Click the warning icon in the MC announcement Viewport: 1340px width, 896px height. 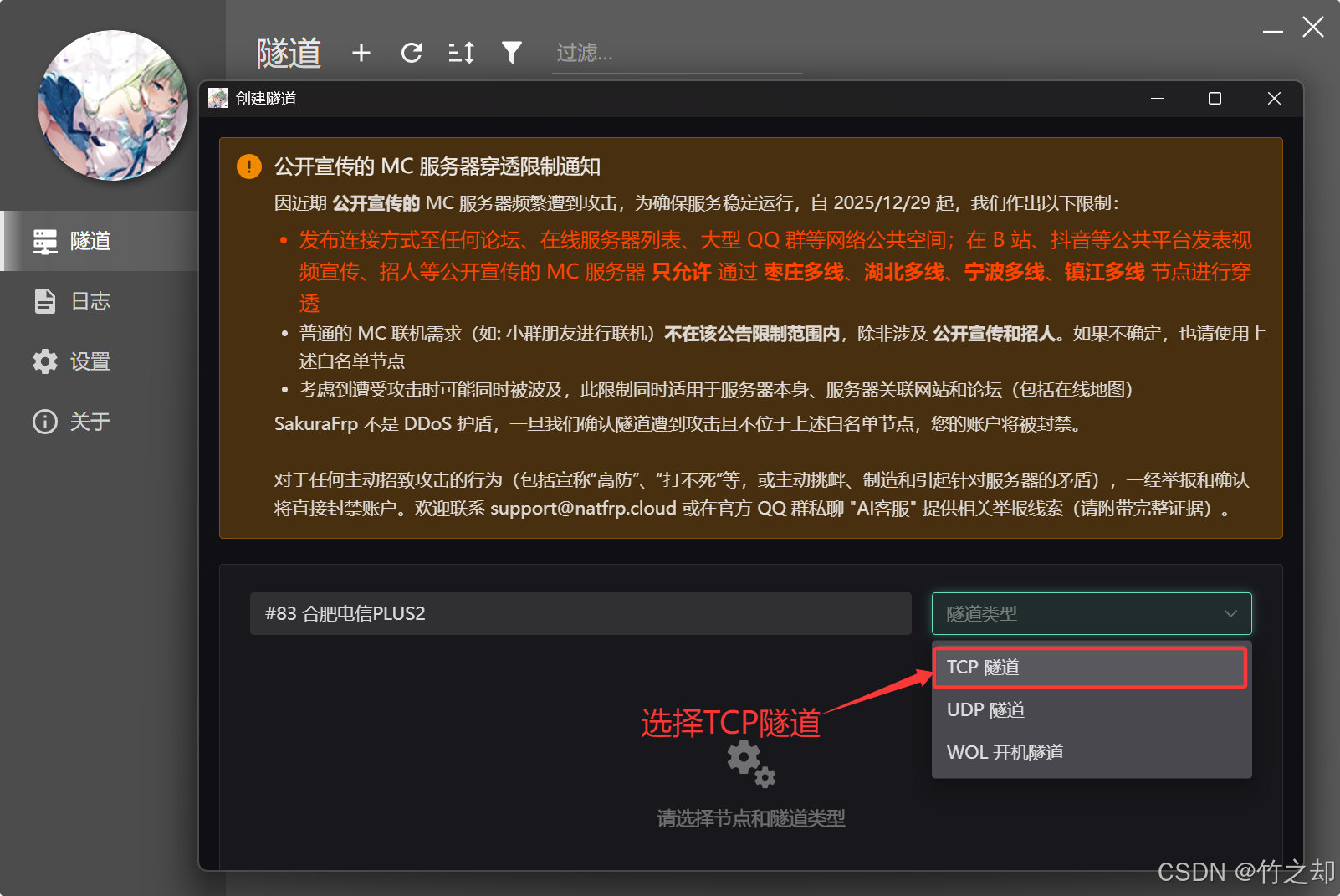click(x=248, y=166)
